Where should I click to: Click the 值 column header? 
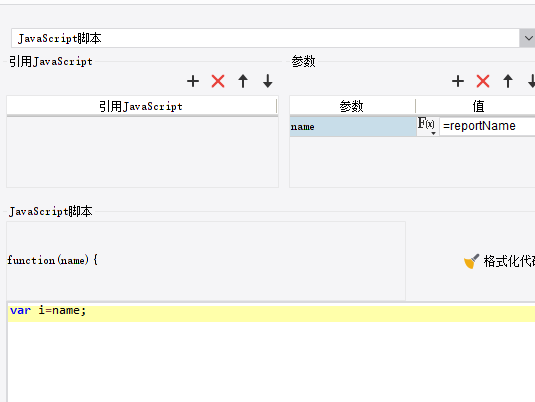click(x=478, y=106)
